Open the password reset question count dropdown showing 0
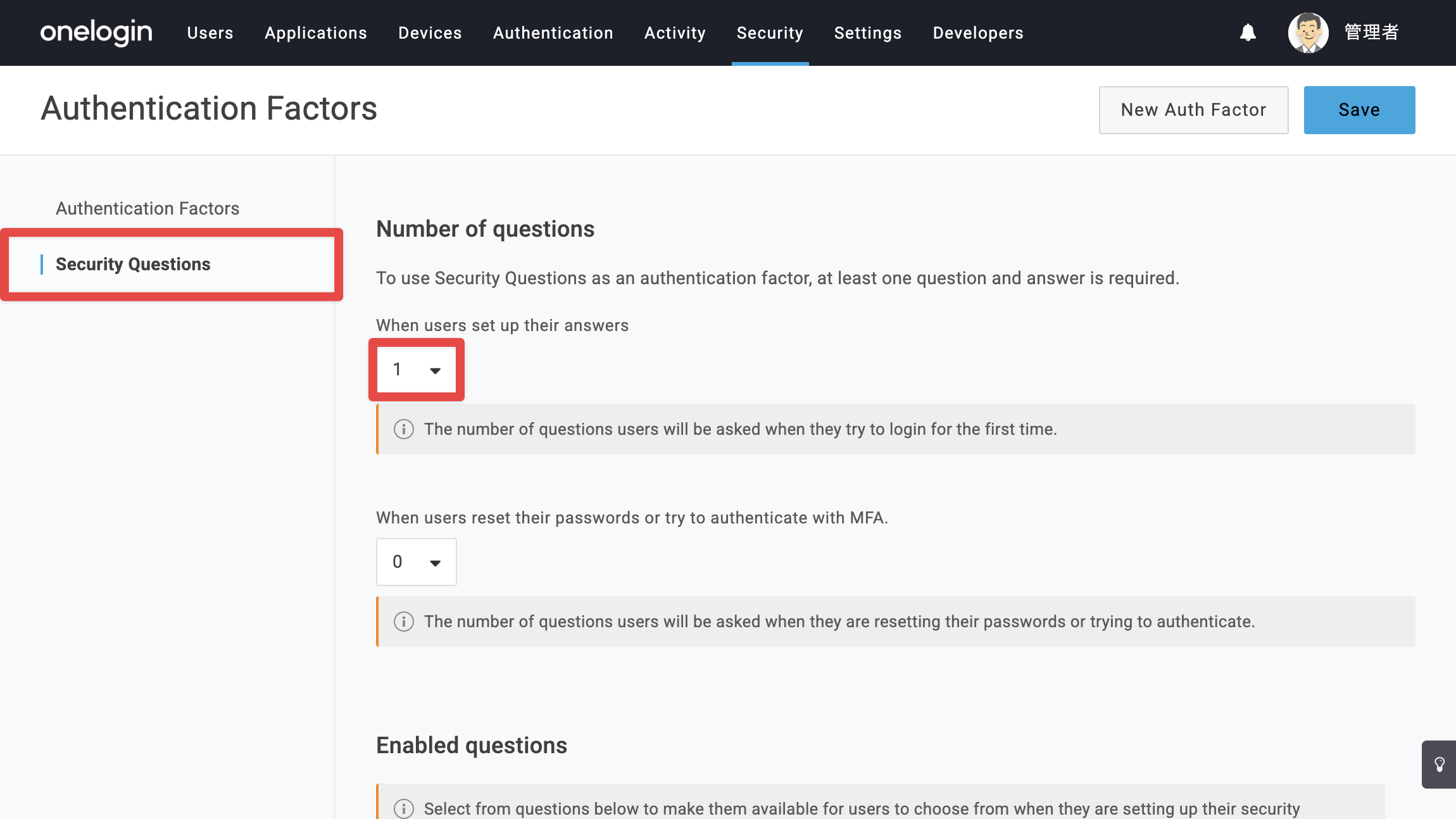Screen dimensions: 1456x819 pyautogui.click(x=417, y=562)
